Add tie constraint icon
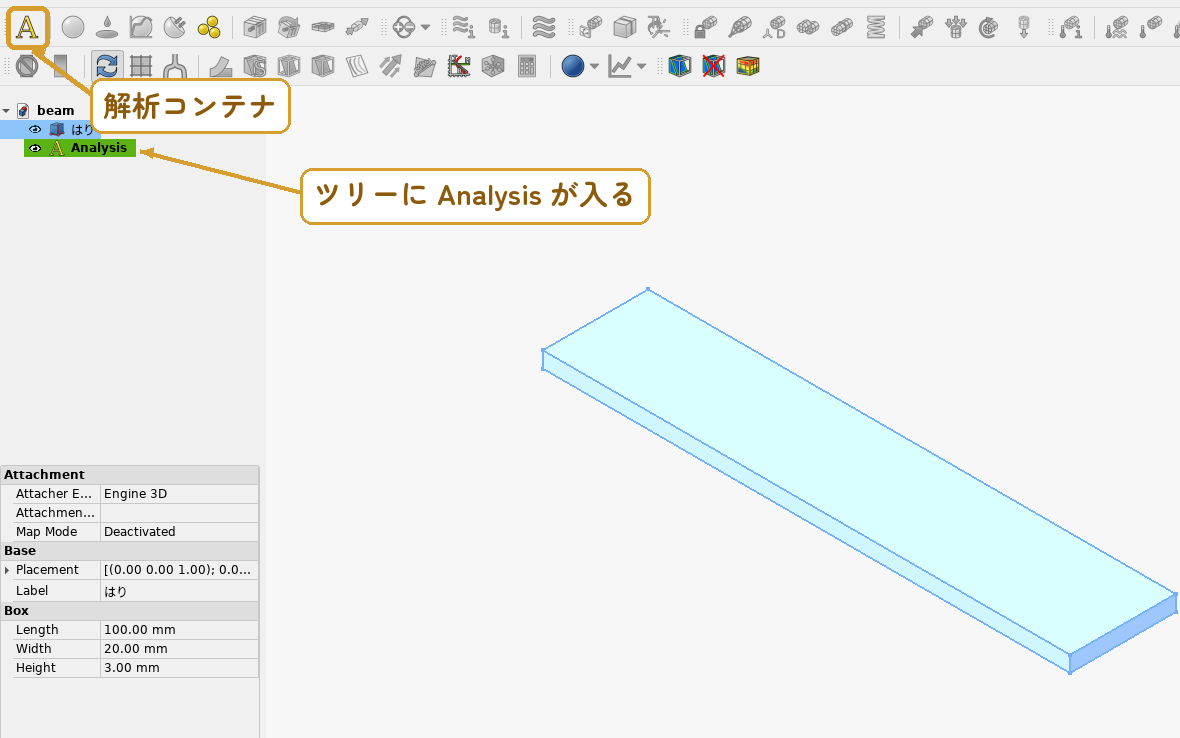 pyautogui.click(x=842, y=28)
